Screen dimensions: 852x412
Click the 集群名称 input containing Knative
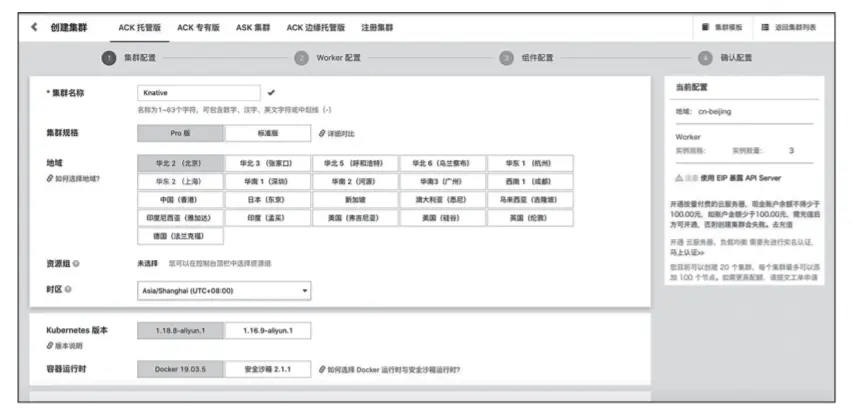[199, 93]
